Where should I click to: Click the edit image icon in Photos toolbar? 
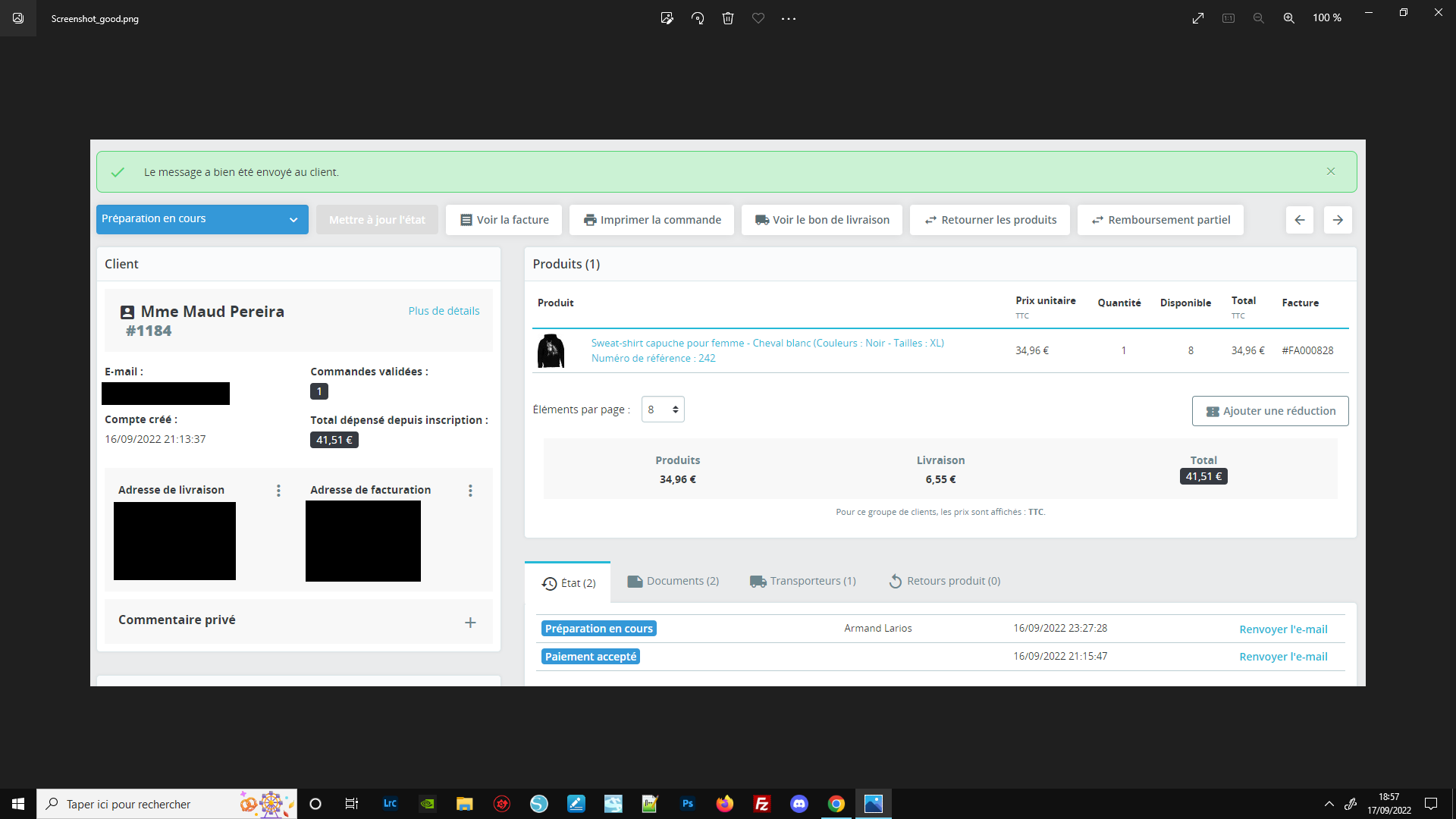(x=667, y=18)
